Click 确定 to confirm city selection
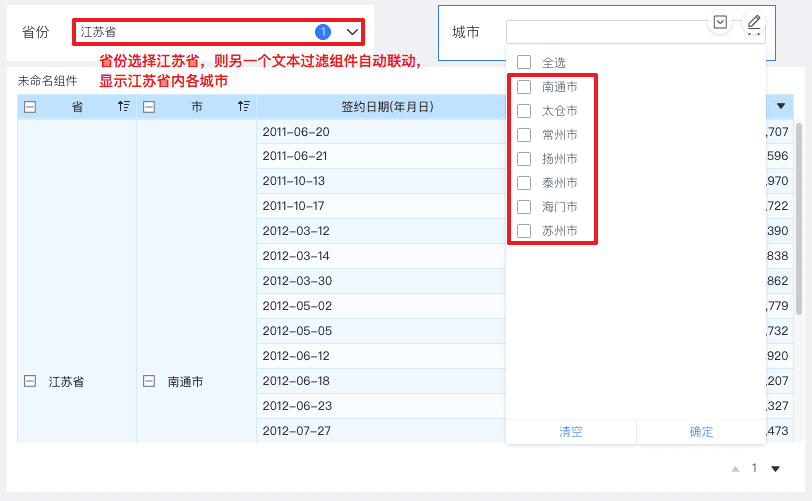Screen dimensions: 812x501 point(701,432)
